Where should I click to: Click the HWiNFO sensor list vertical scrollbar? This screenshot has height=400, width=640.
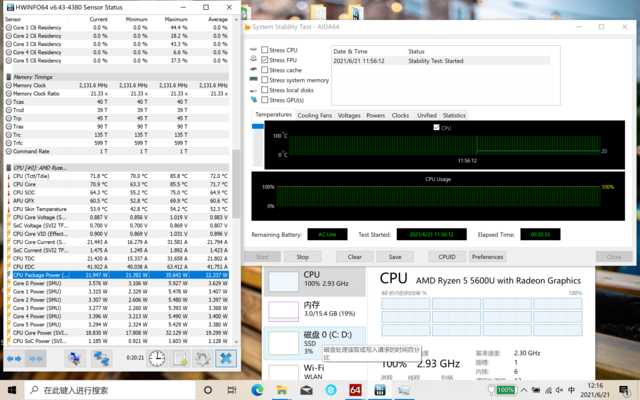point(236,183)
